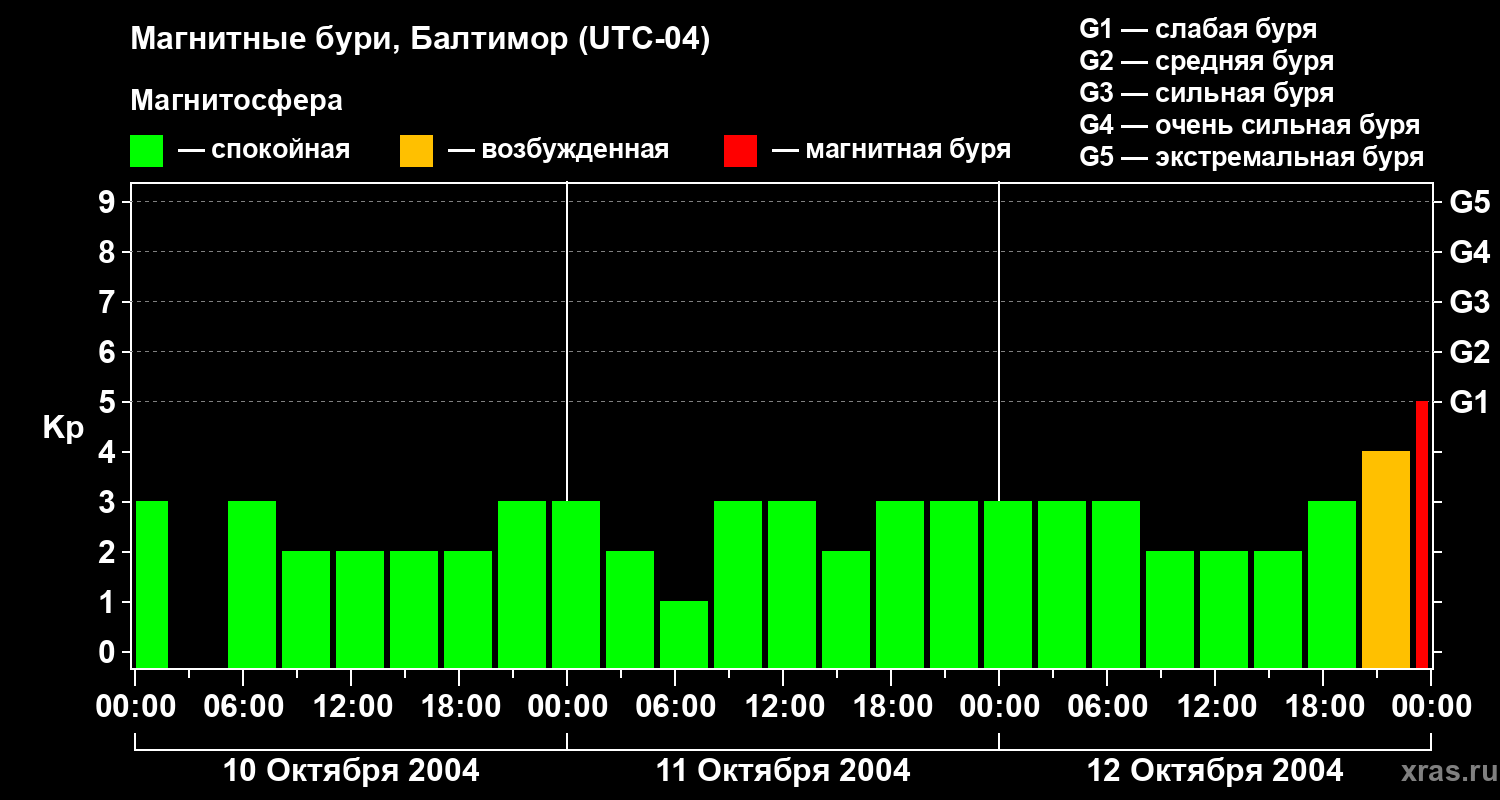Click the G2 label on the right axis
This screenshot has width=1500, height=800.
click(x=1469, y=352)
